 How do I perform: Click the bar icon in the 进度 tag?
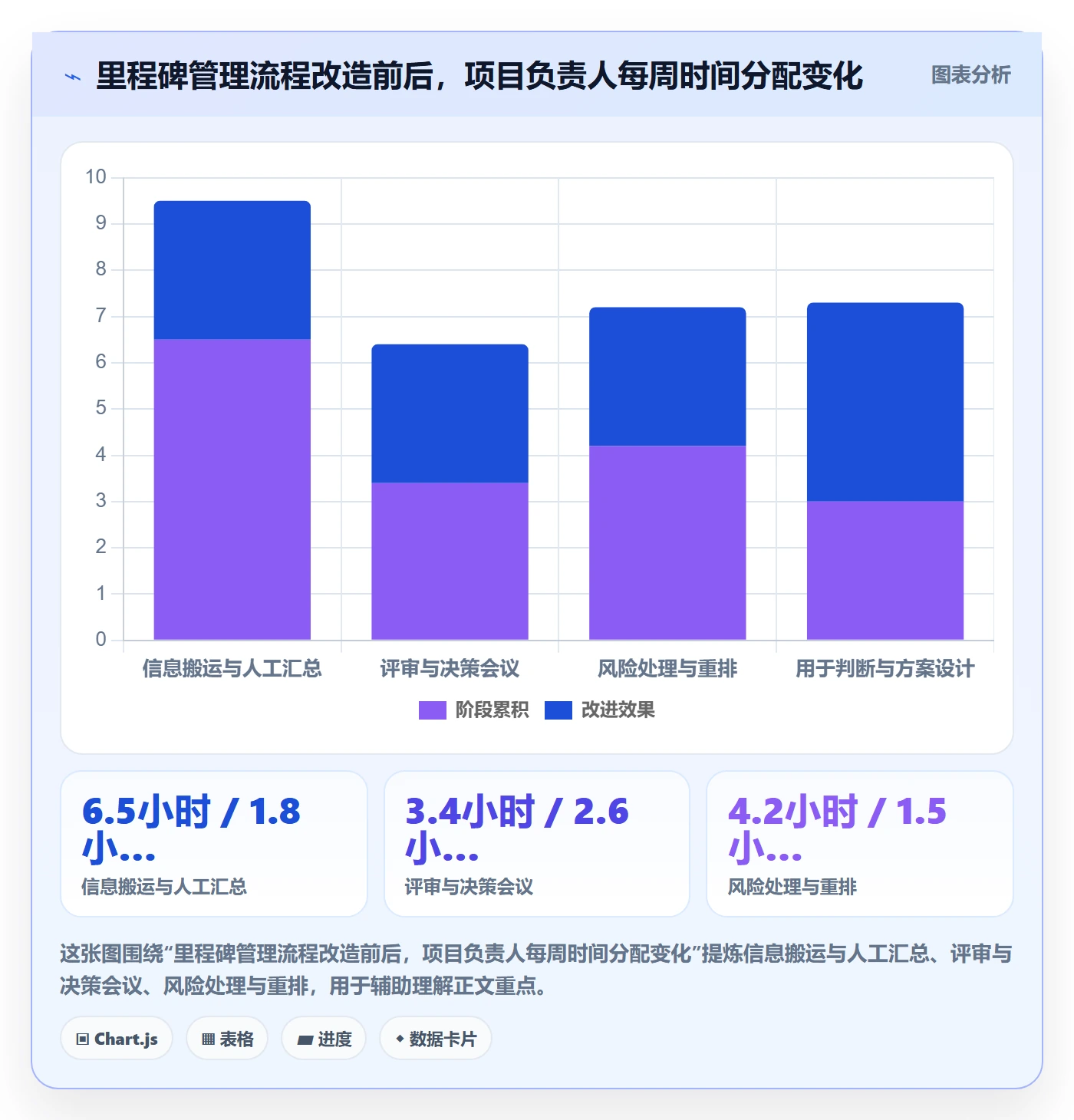click(305, 1039)
